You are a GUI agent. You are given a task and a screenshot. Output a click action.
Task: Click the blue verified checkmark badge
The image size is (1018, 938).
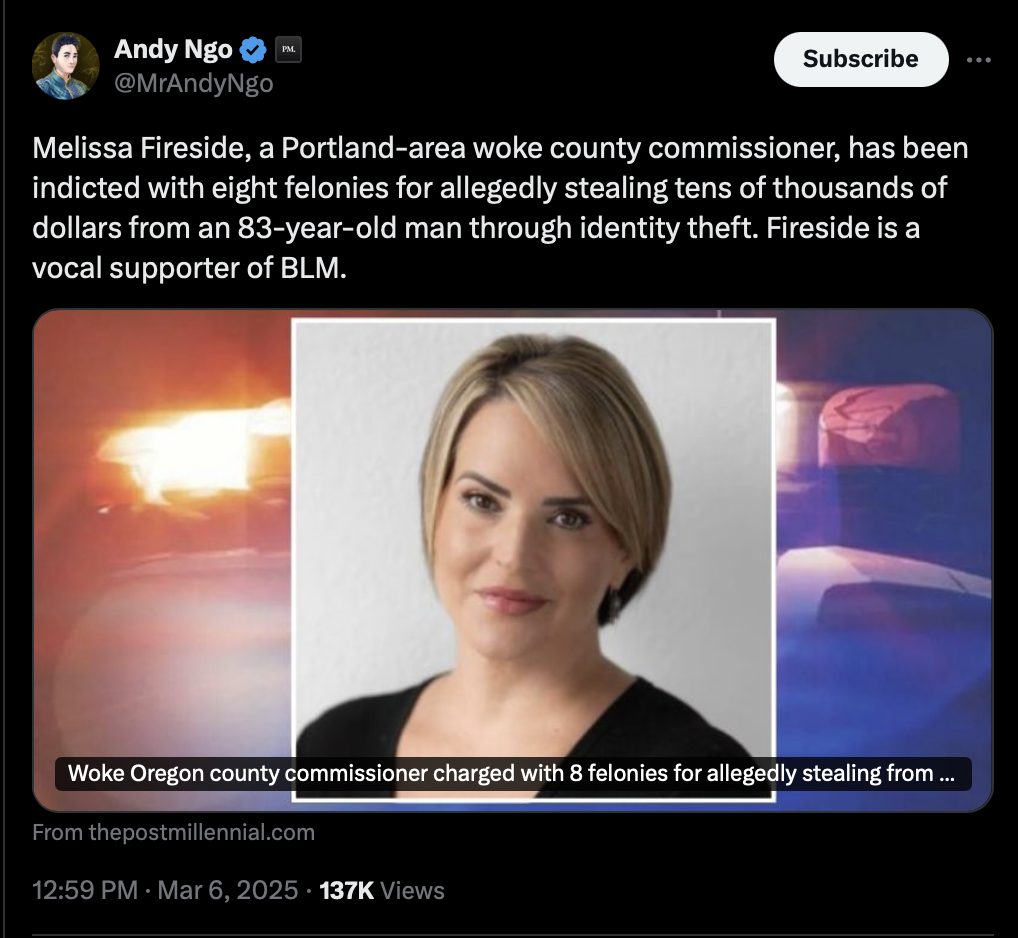(x=253, y=50)
